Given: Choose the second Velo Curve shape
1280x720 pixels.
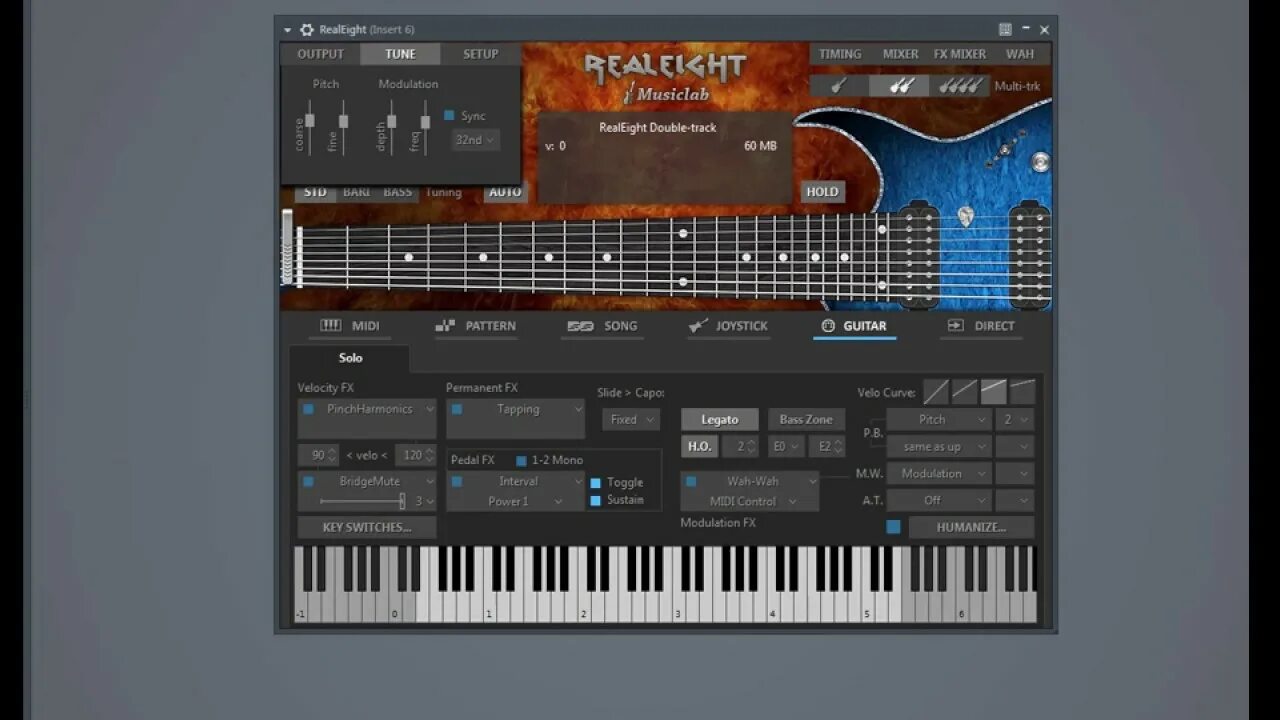Looking at the screenshot, I should point(964,391).
